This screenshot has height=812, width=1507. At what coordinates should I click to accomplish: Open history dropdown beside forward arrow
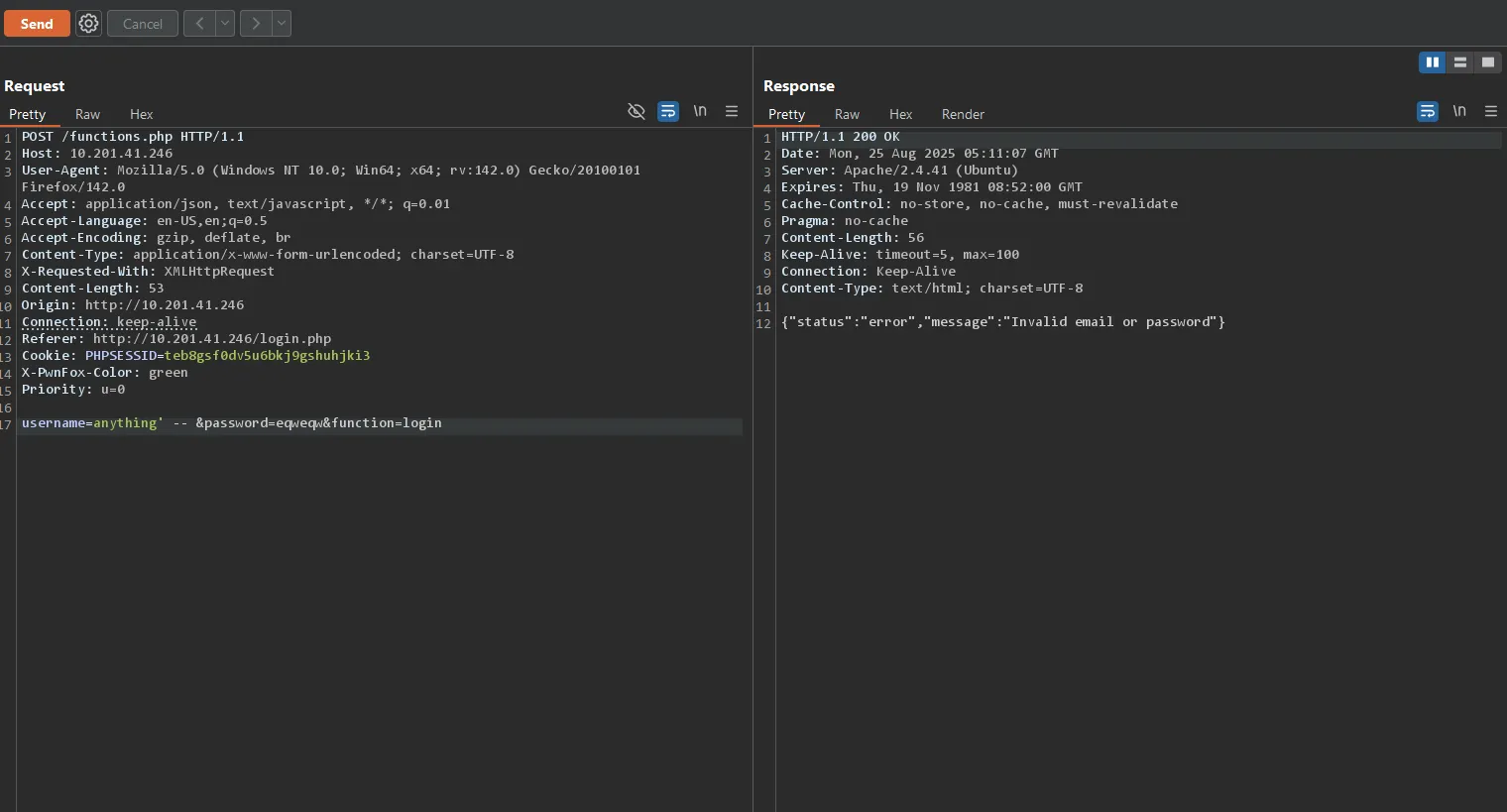coord(282,24)
